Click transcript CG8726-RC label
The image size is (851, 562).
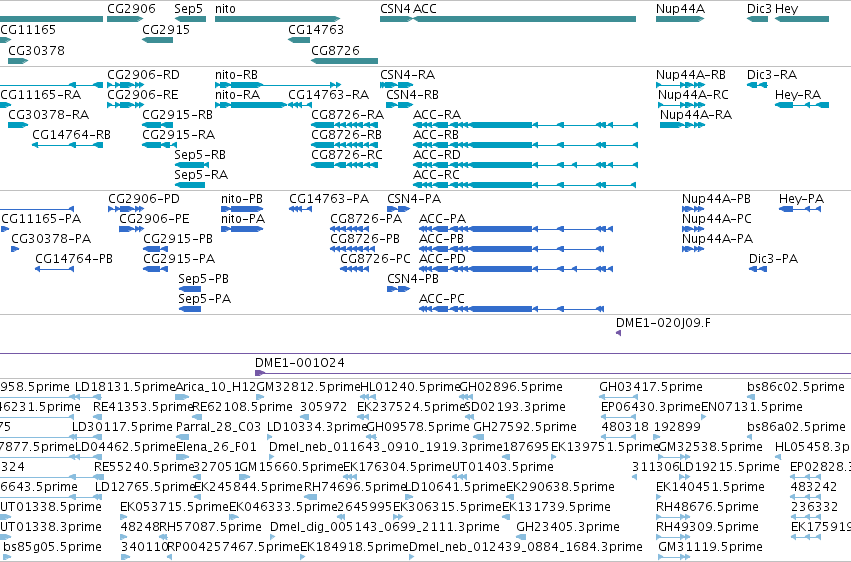click(x=347, y=155)
